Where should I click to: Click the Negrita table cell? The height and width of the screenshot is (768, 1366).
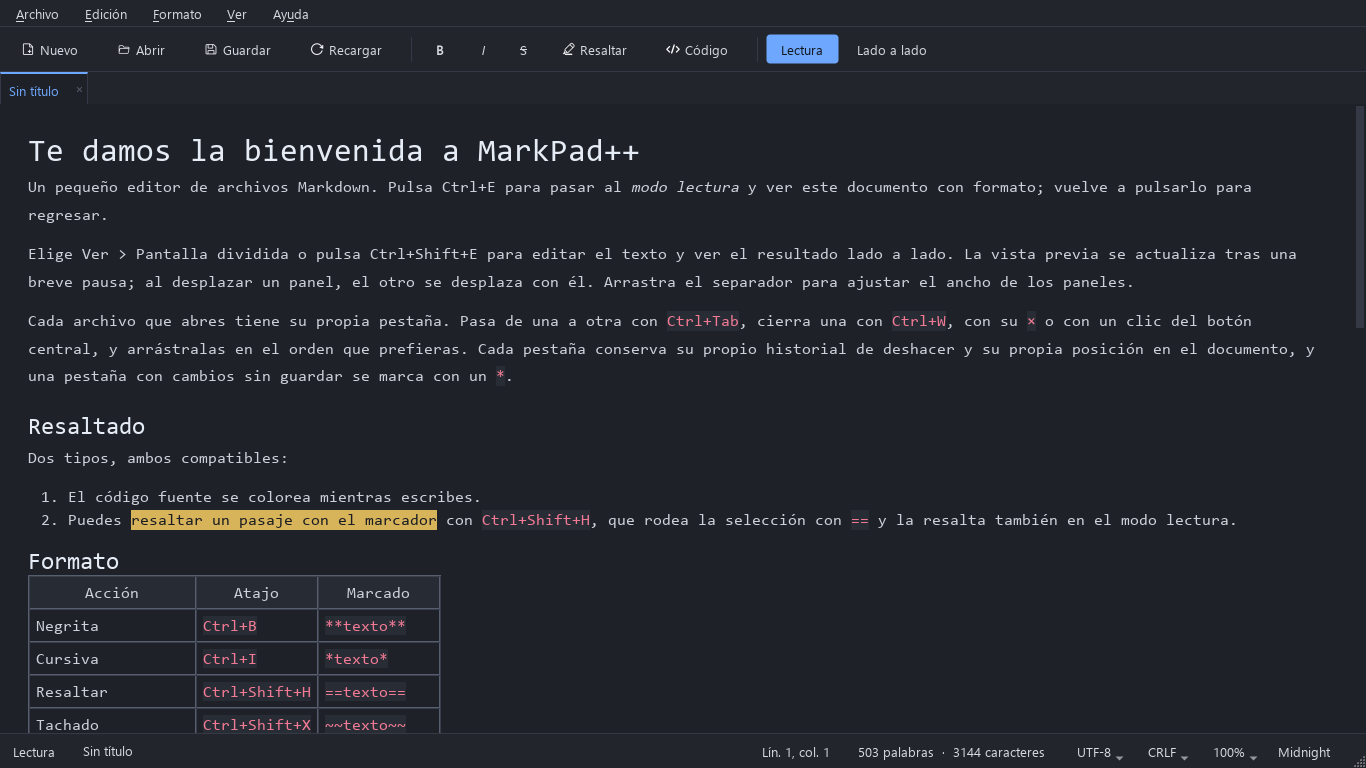point(112,626)
